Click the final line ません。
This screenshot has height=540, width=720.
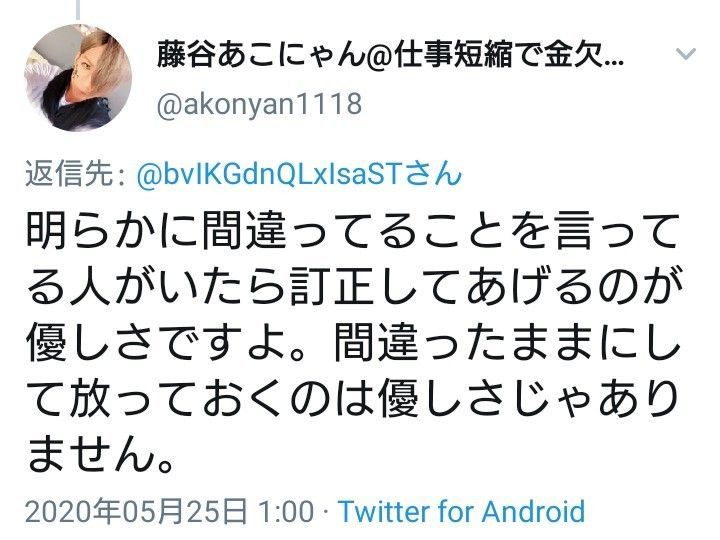101,455
